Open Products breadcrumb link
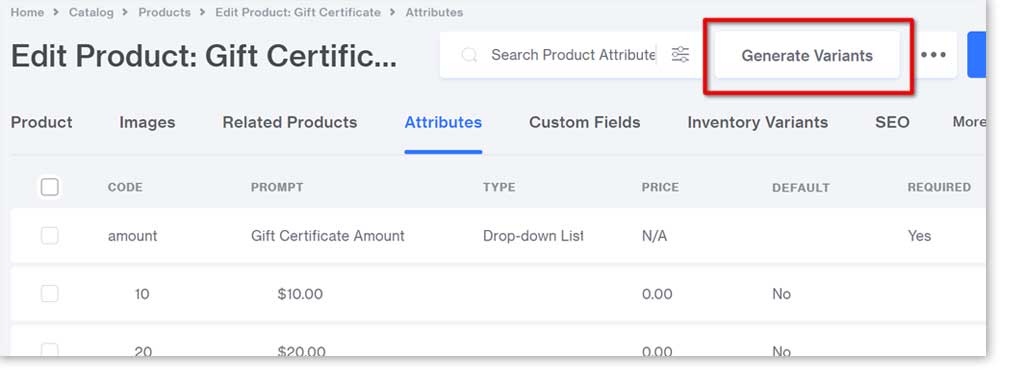This screenshot has height=370, width=1024. tap(165, 12)
